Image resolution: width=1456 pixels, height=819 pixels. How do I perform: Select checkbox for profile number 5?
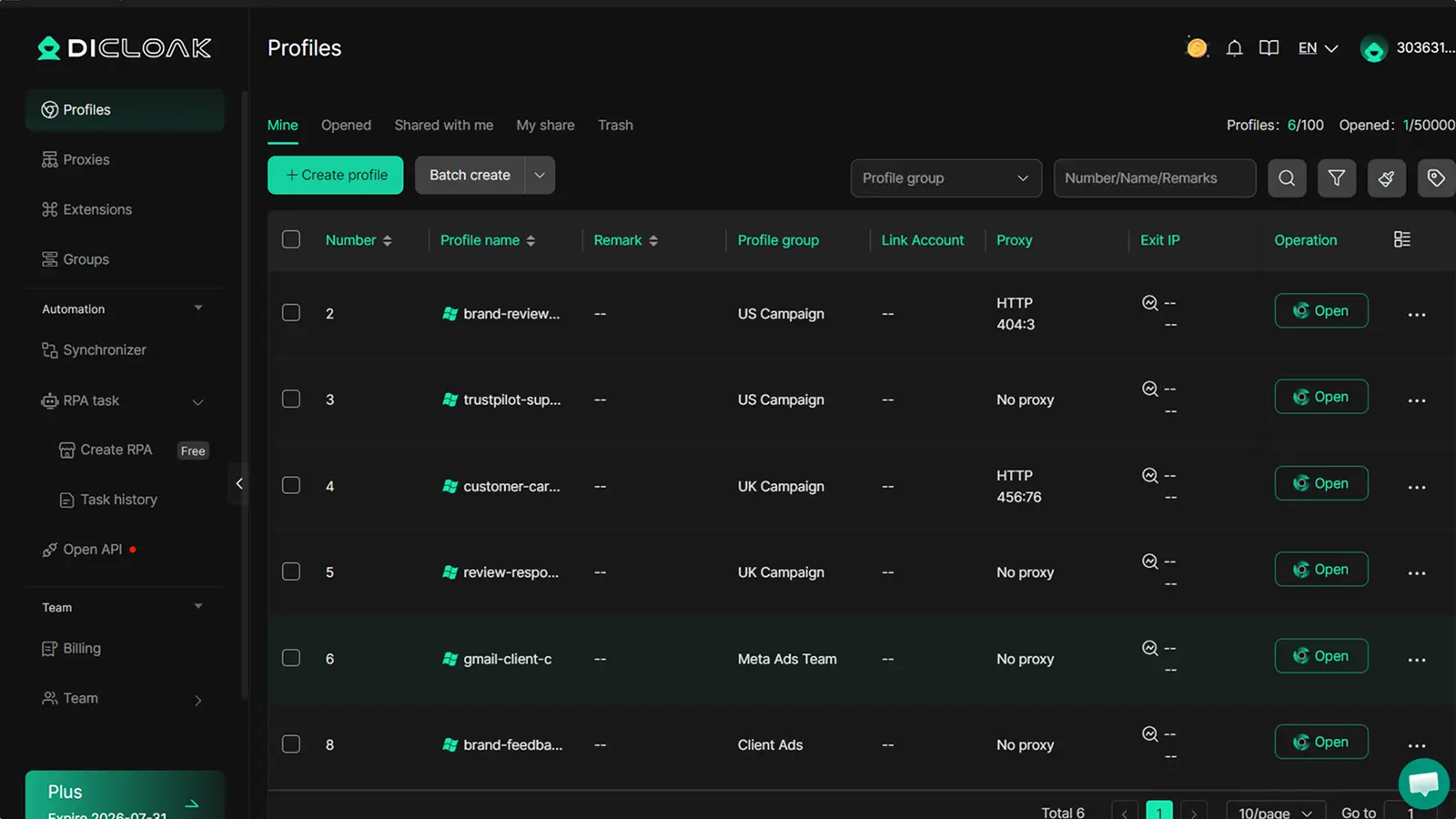pyautogui.click(x=291, y=571)
